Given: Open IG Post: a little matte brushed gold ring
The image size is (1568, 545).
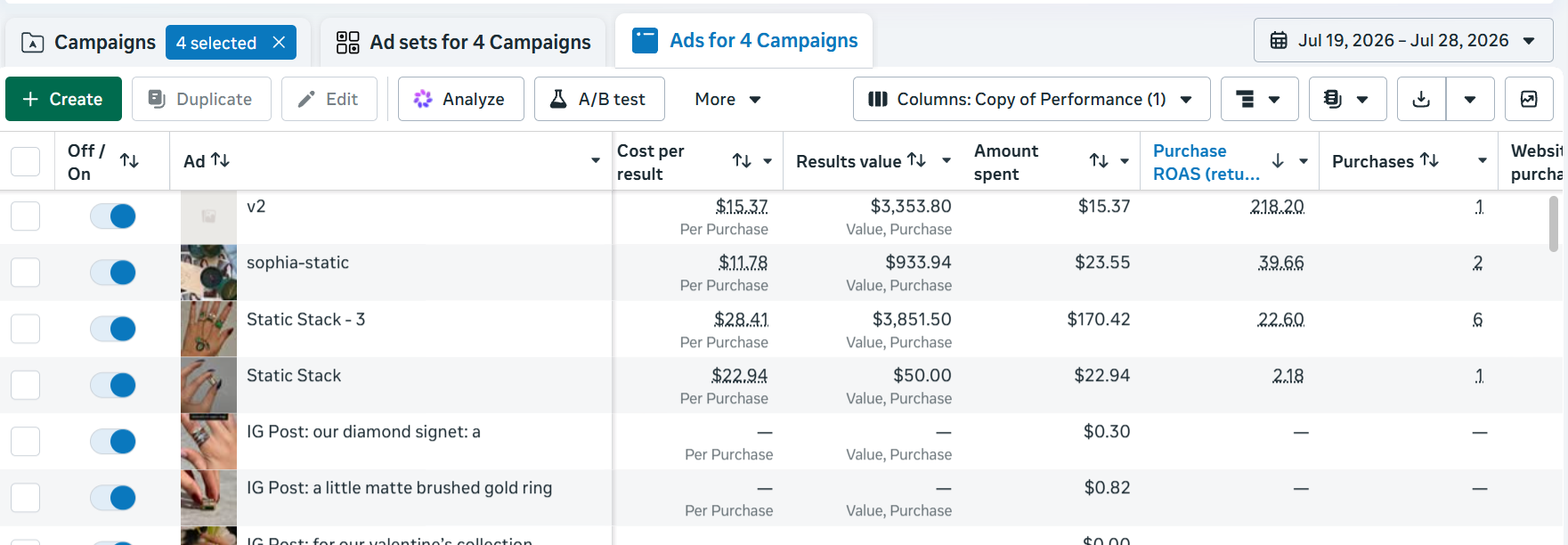Looking at the screenshot, I should coord(399,487).
